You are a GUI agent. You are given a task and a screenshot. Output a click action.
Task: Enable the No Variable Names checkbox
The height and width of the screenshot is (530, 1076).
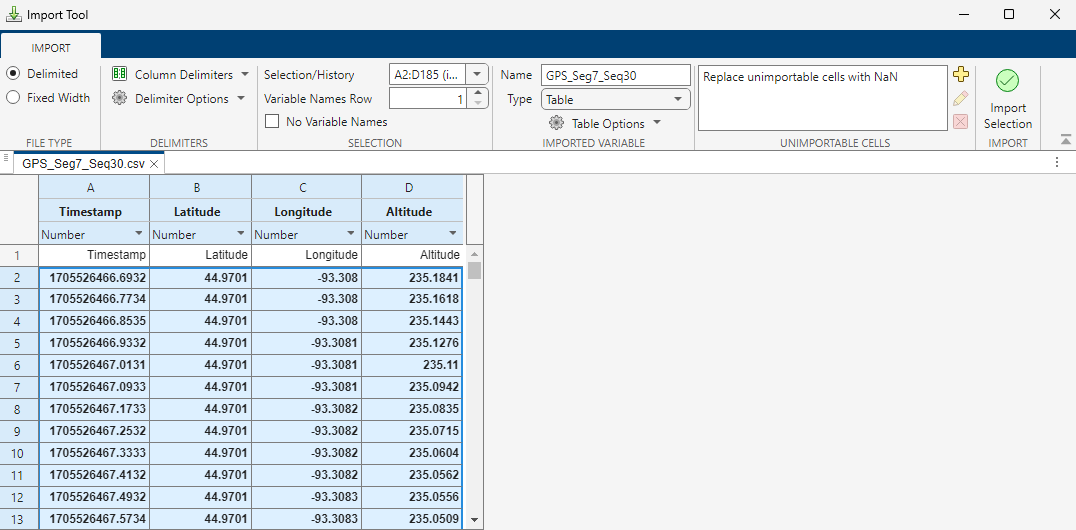272,122
